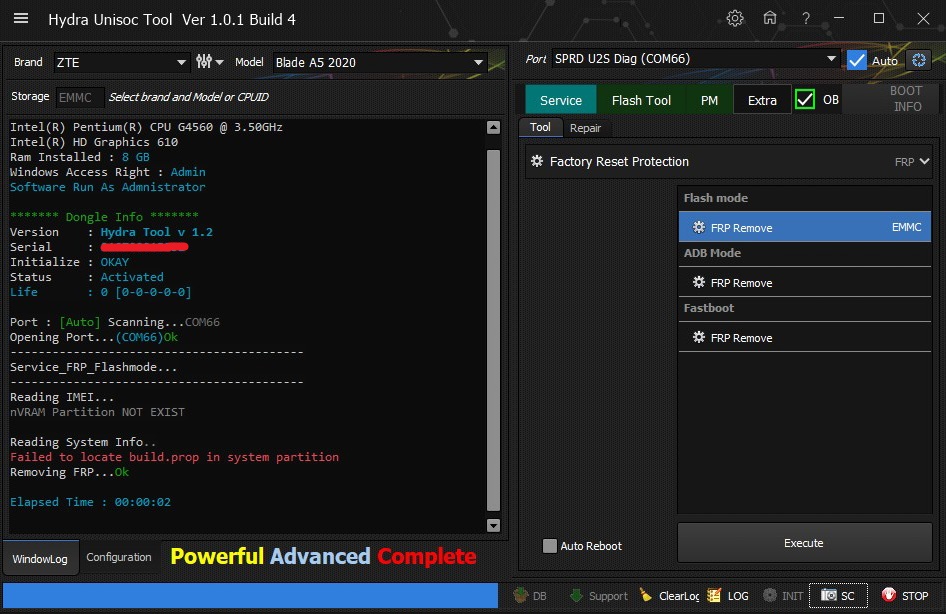Screen dimensions: 946x614
Task: Select FRP Remove under ADB Mode
Action: [741, 283]
